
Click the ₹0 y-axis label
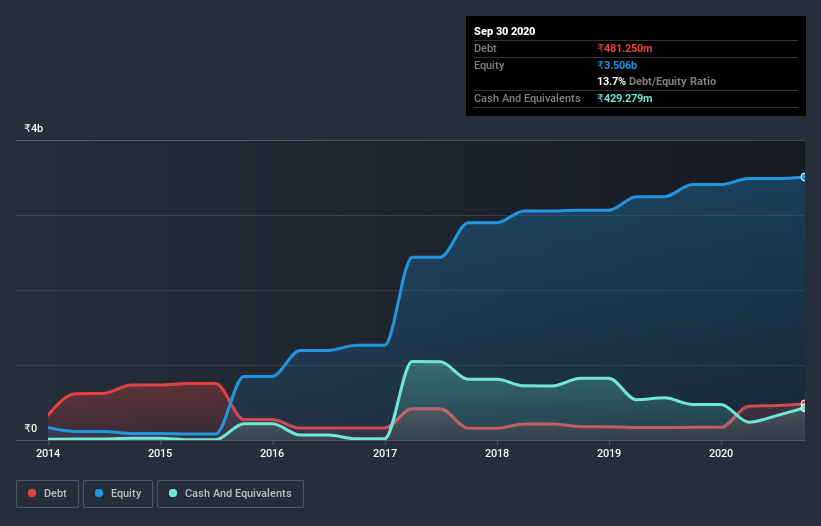pos(31,428)
